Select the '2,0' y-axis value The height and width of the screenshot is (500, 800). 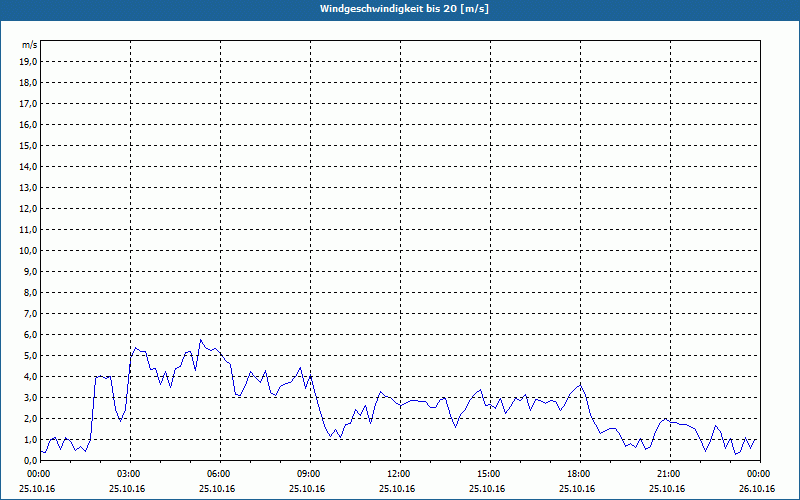[31, 418]
